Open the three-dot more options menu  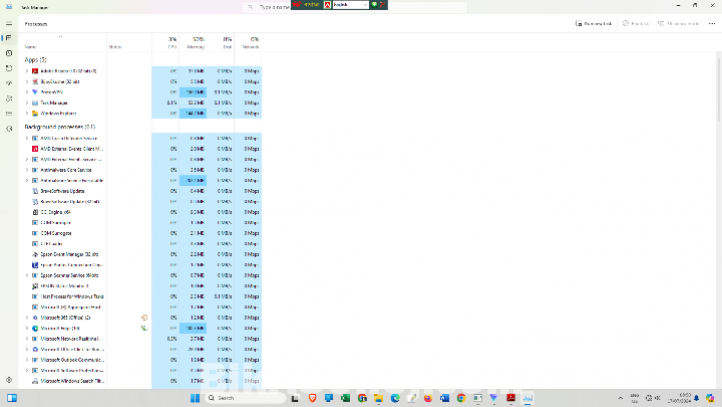[x=711, y=23]
